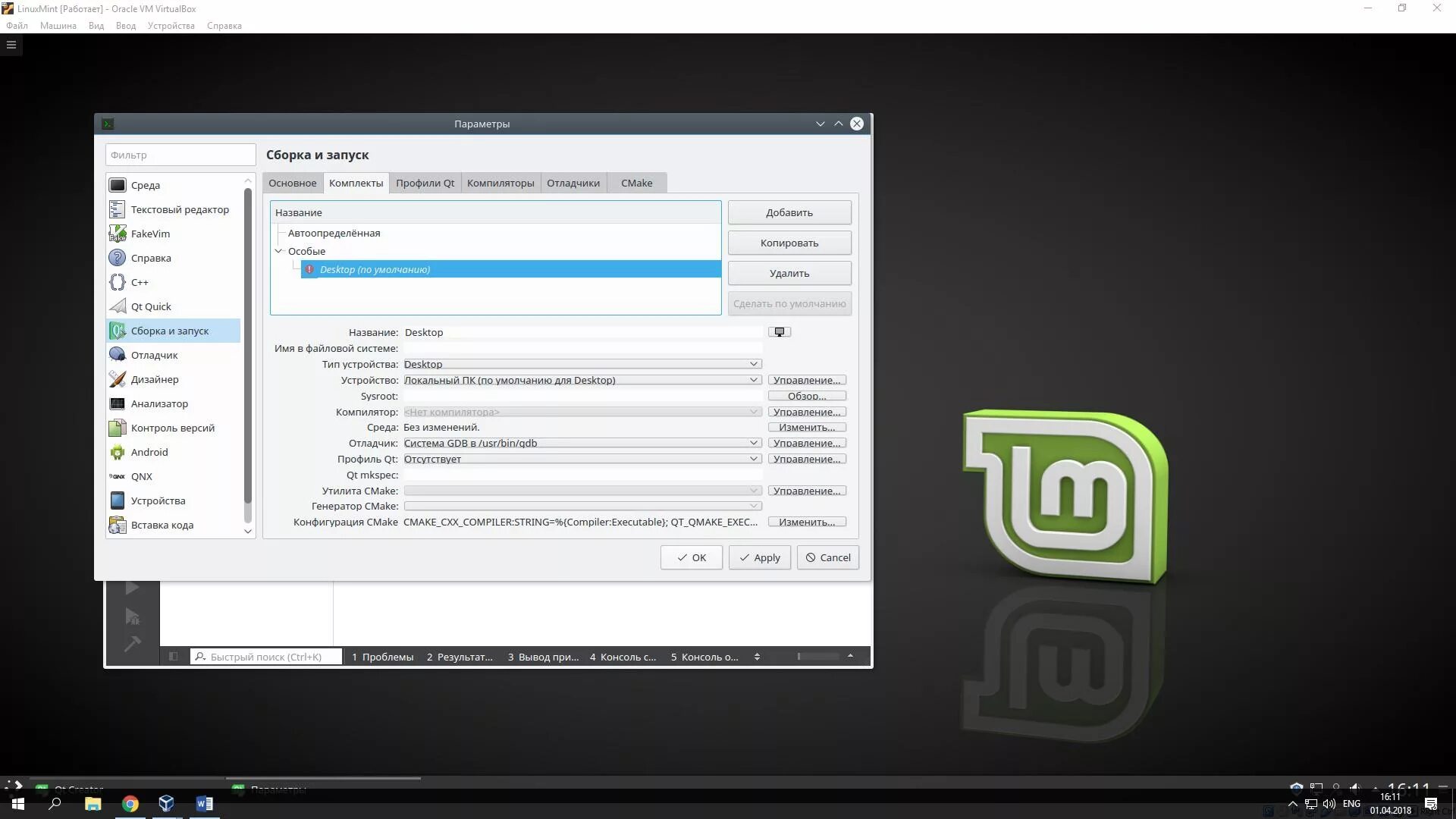Screen dimensions: 1456x819
Task: Select the C++ settings category
Action: pyautogui.click(x=174, y=282)
